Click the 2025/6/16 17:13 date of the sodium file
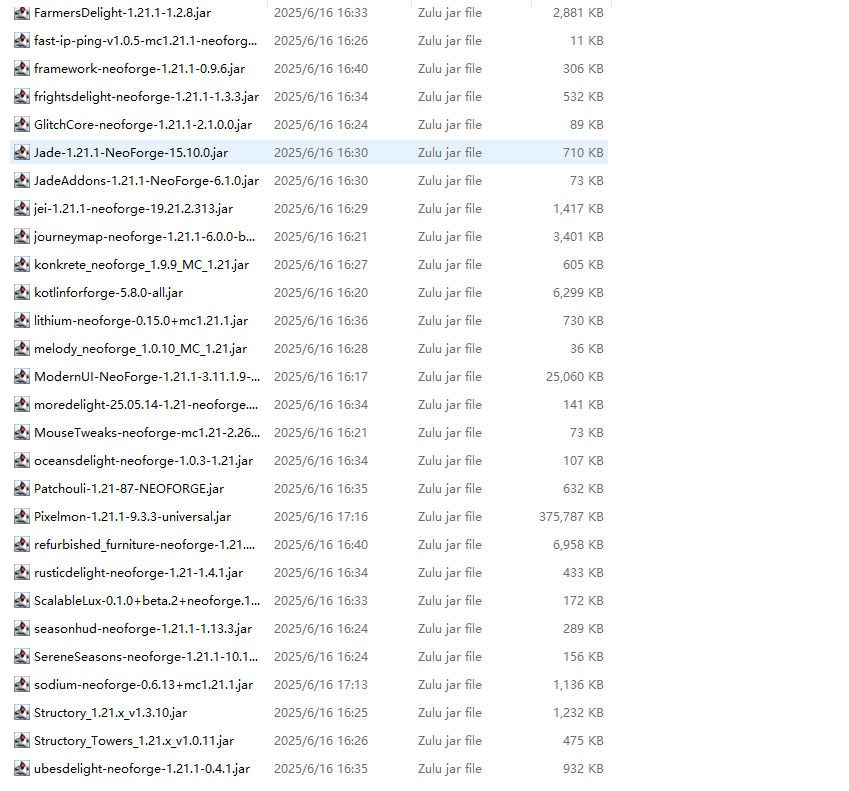Viewport: 849px width, 791px height. pos(320,685)
